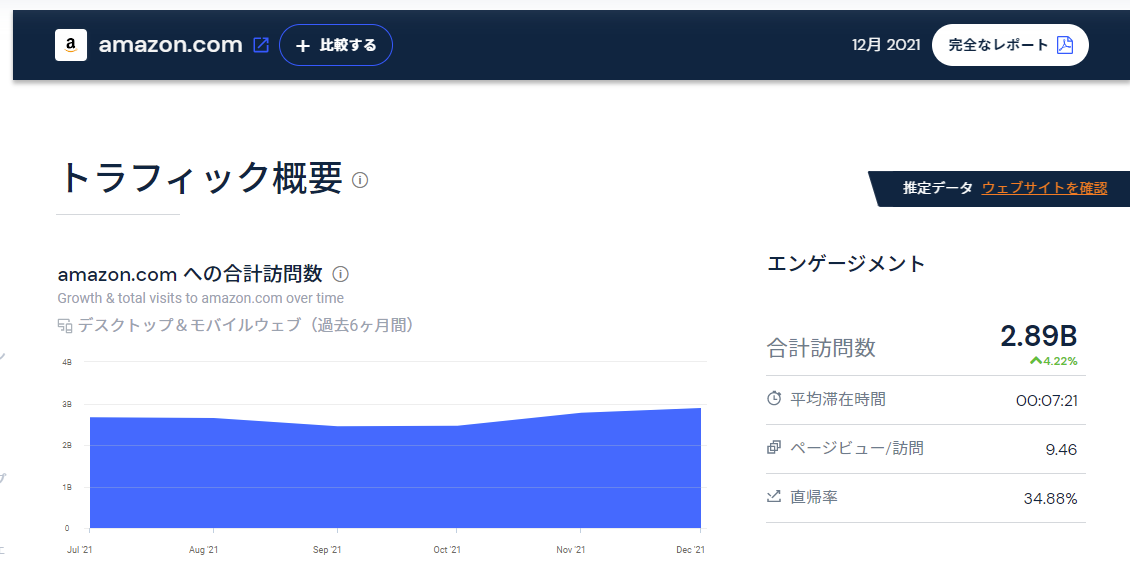The height and width of the screenshot is (565, 1130).
Task: Click the clock icon for 平均滞在時間
Action: [774, 399]
